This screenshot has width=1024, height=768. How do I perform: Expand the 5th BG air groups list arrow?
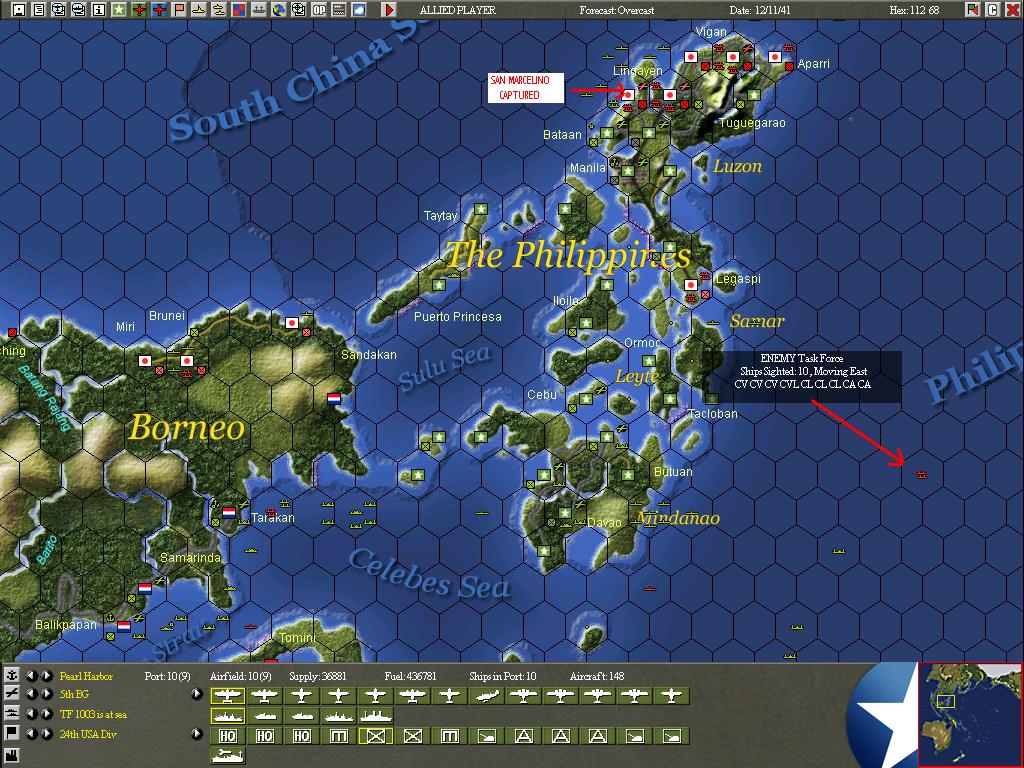(x=197, y=694)
